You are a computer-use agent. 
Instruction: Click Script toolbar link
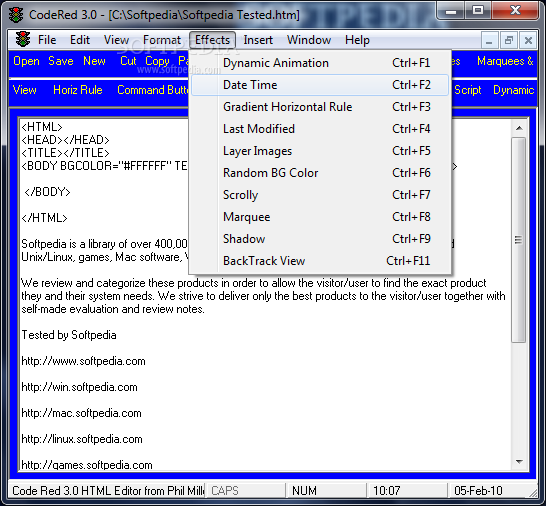[x=468, y=90]
